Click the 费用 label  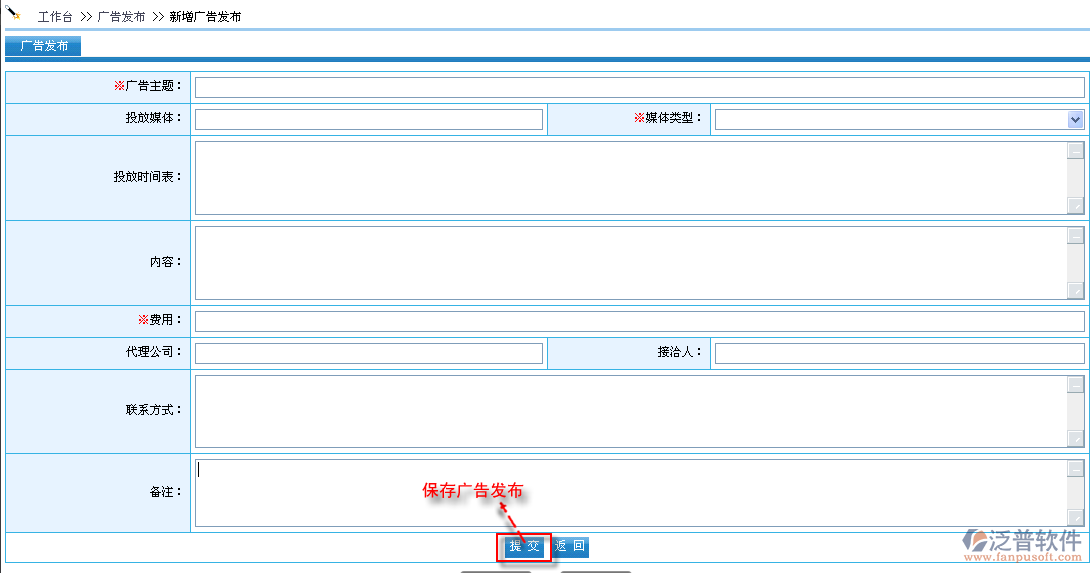click(x=160, y=320)
